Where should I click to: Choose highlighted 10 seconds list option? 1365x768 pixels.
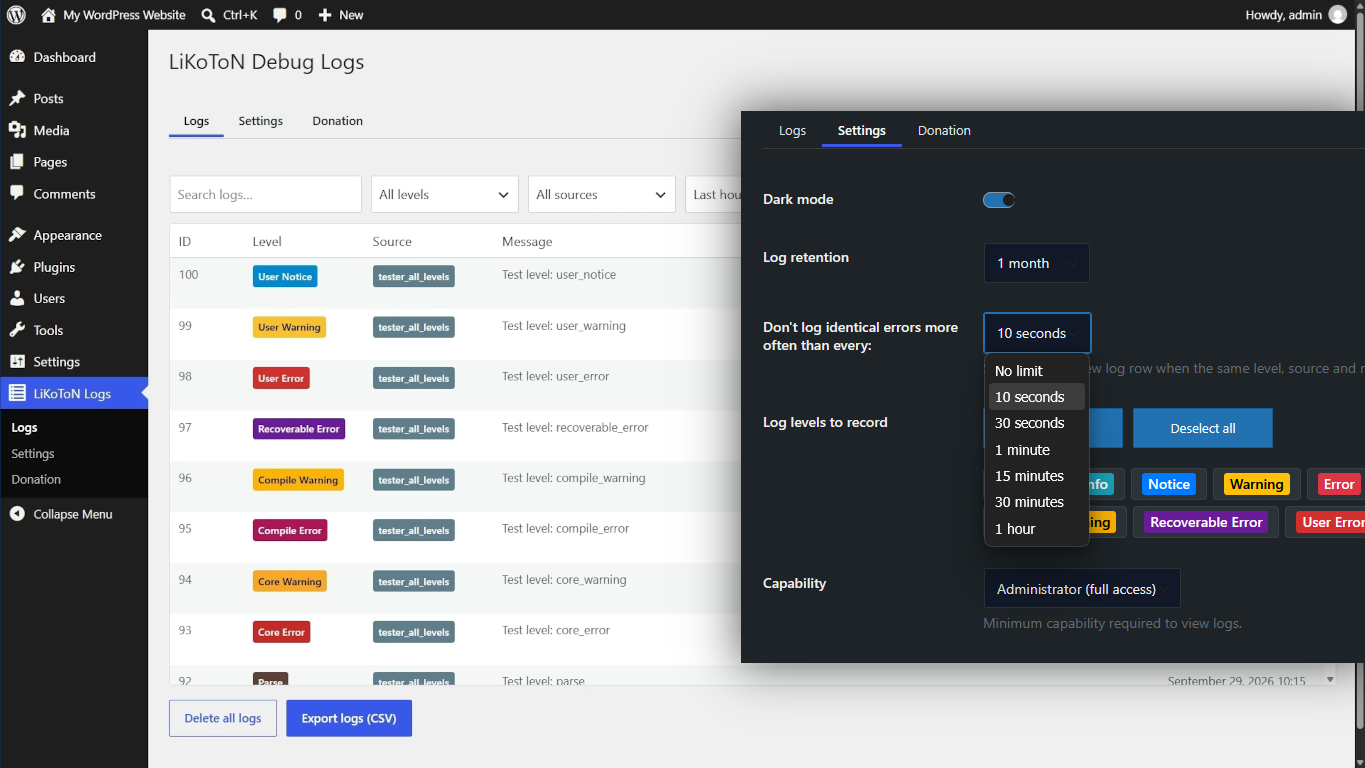click(x=1037, y=397)
